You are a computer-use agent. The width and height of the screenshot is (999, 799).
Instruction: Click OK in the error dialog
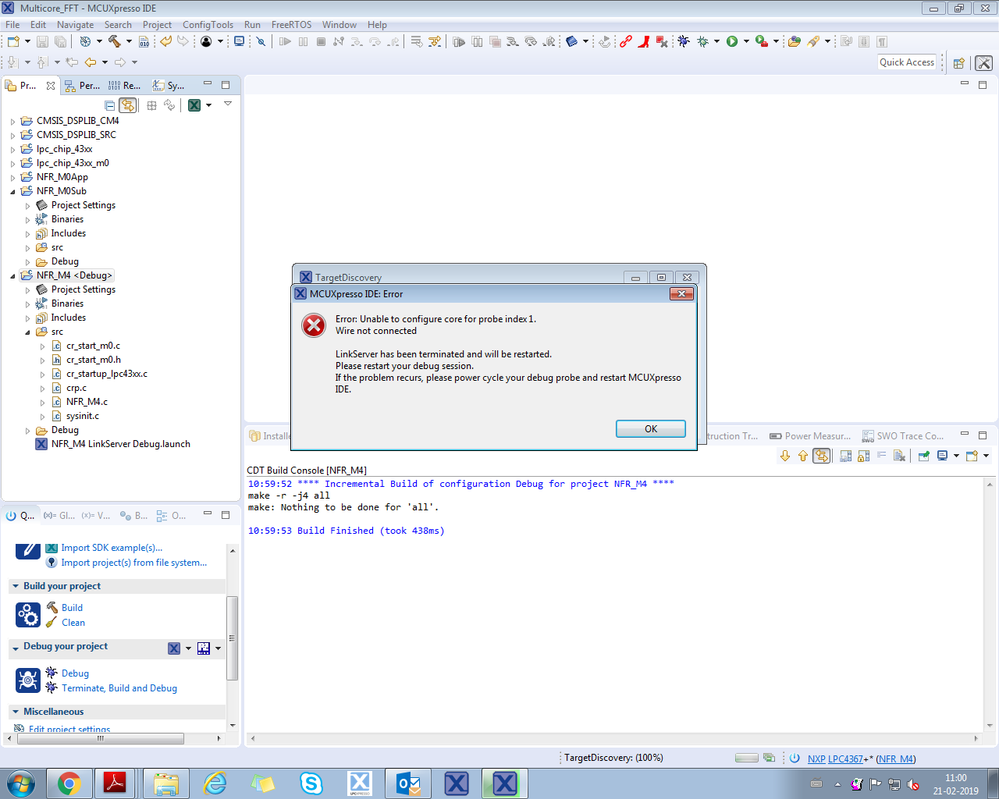click(650, 429)
